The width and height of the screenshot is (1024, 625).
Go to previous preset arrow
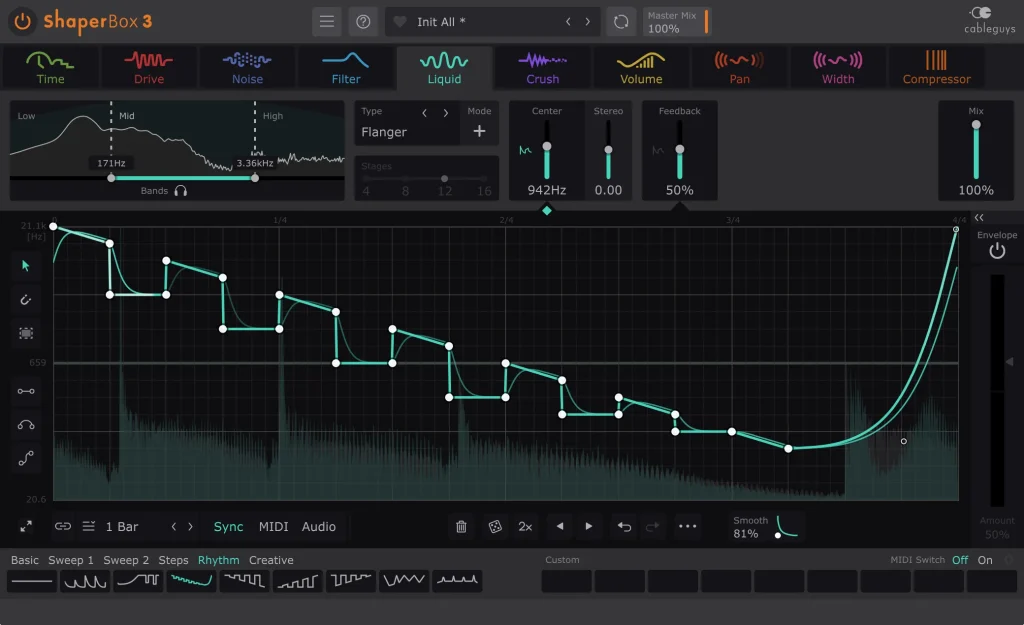[x=568, y=22]
